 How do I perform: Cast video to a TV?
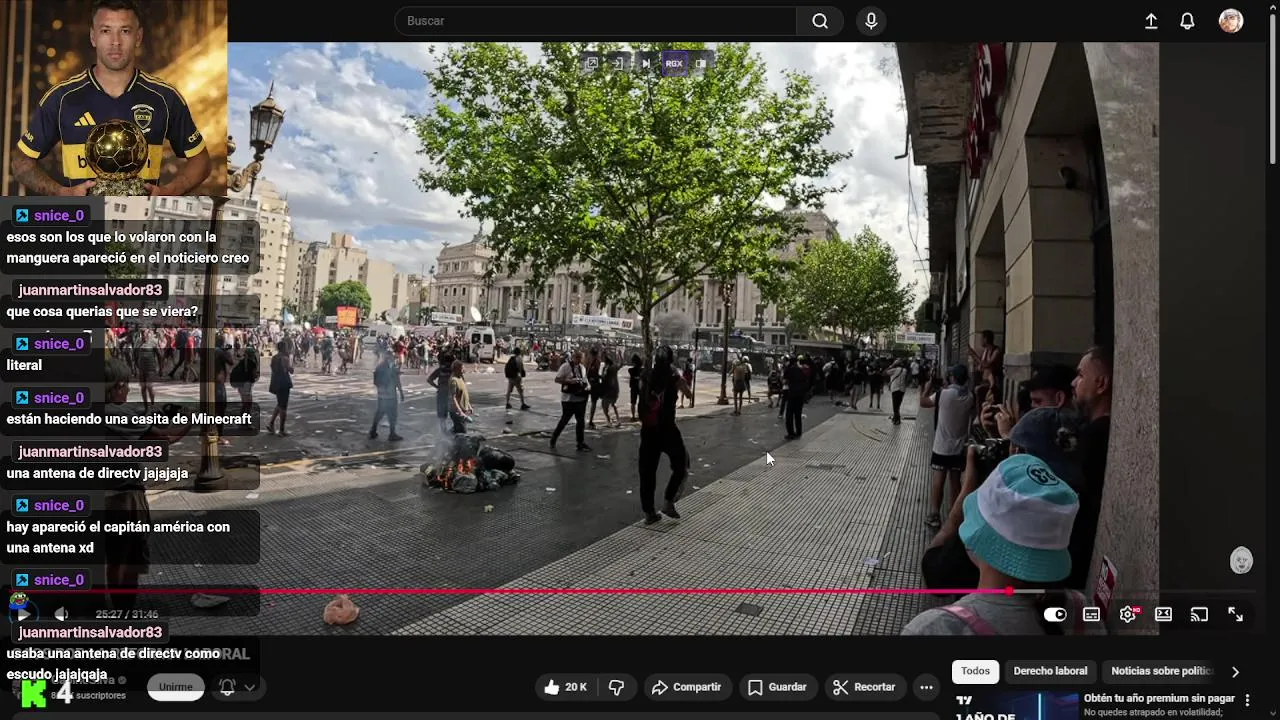1199,615
